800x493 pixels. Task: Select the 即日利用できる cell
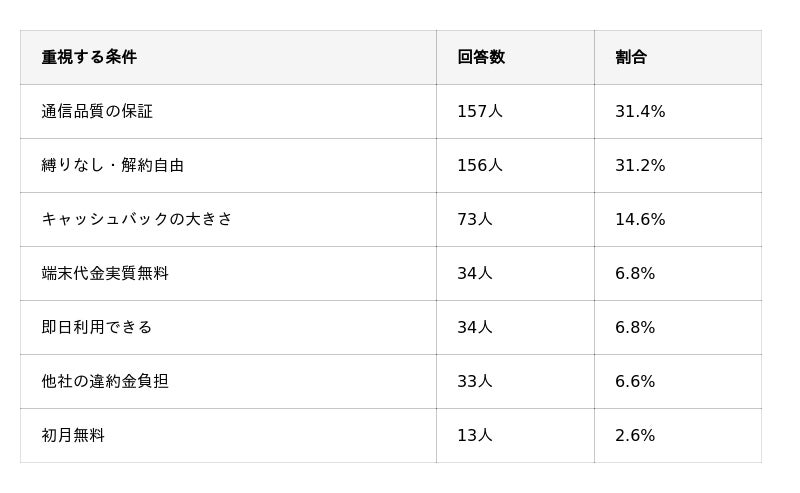[97, 327]
